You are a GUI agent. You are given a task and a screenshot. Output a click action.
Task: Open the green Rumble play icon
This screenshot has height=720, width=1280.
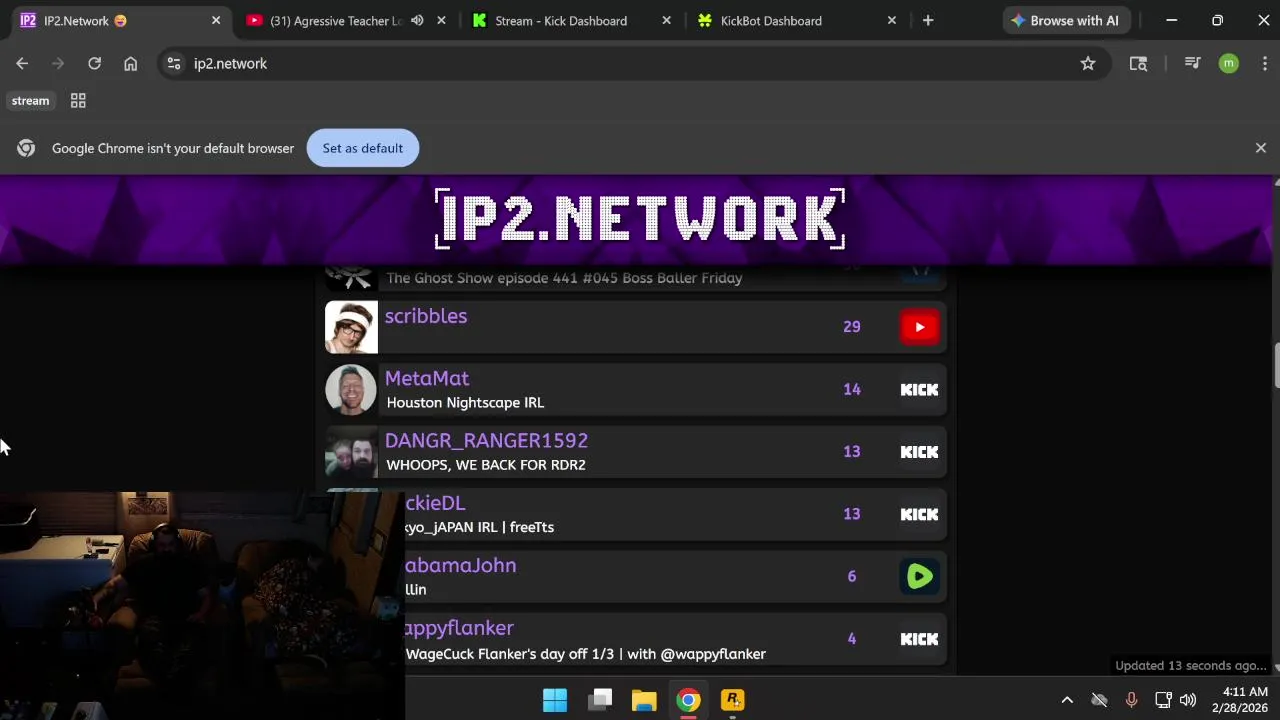(x=919, y=576)
